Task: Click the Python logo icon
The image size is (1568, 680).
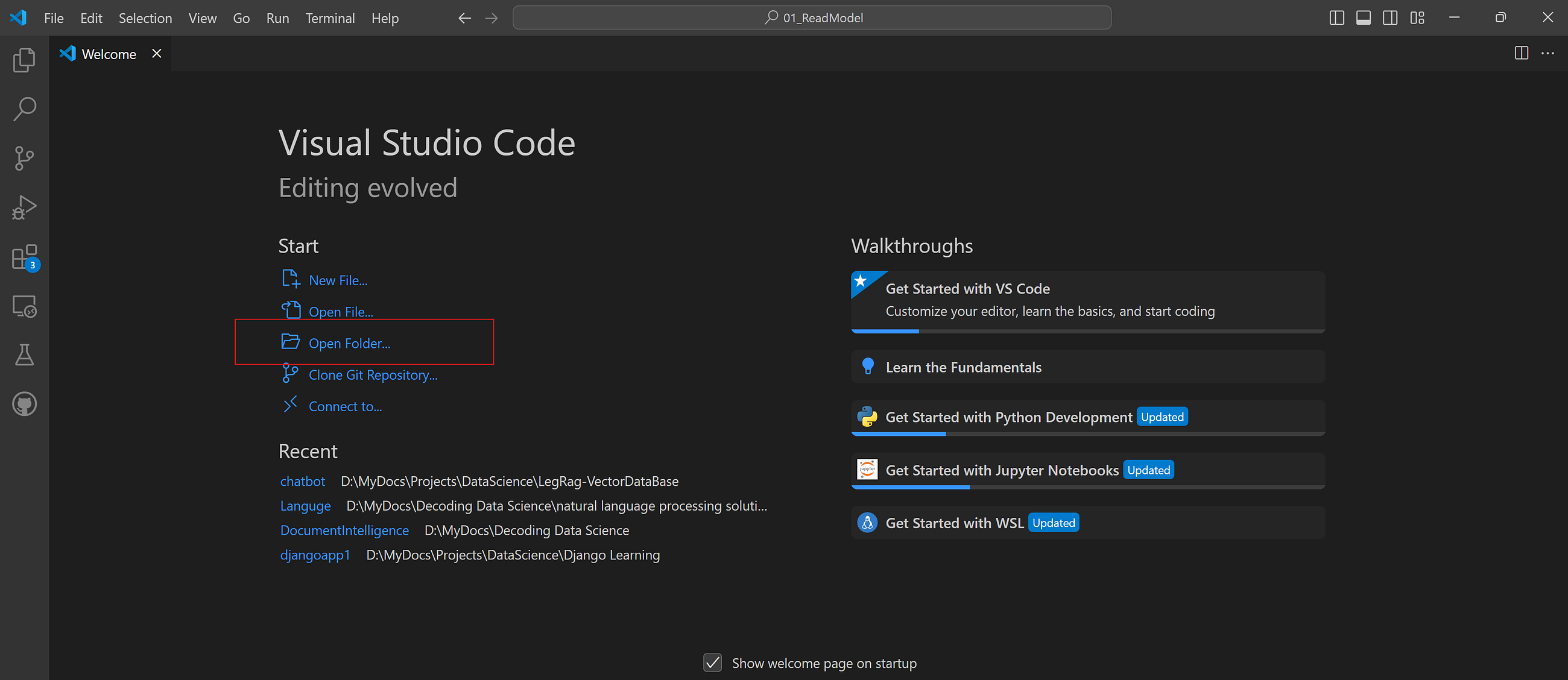Action: [867, 417]
